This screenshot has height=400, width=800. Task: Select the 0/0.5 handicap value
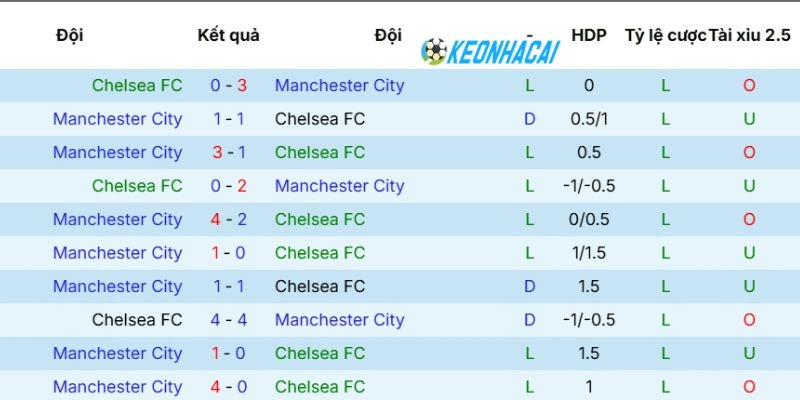(x=589, y=219)
